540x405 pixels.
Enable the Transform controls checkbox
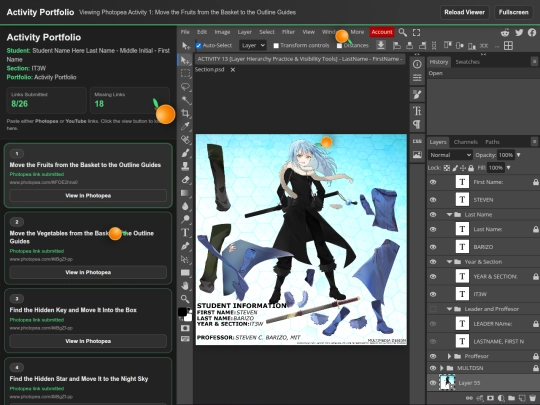(x=276, y=45)
